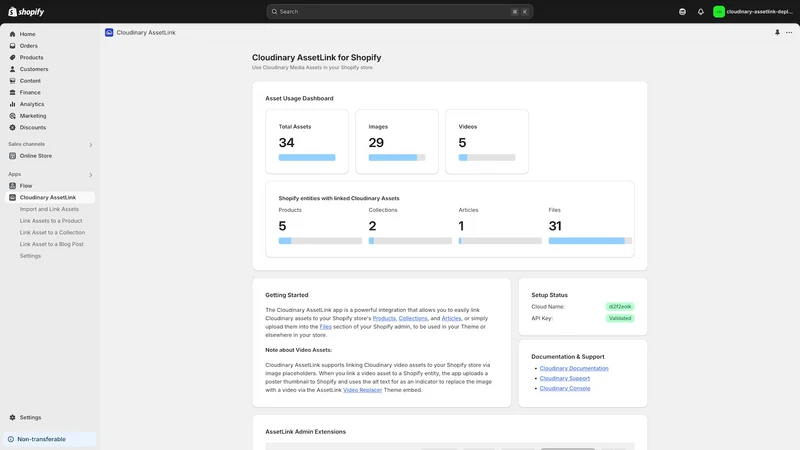
Task: Open the cloudinary-assetlink store account menu
Action: point(754,12)
